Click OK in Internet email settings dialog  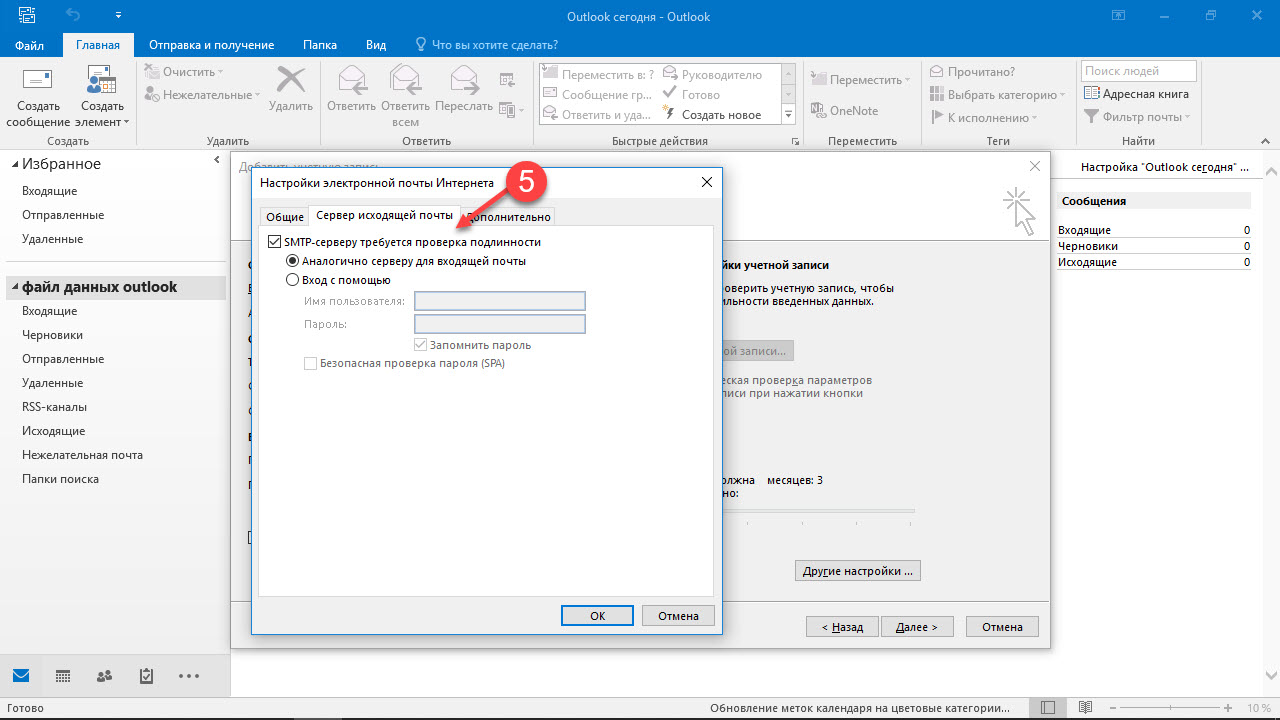pos(597,616)
